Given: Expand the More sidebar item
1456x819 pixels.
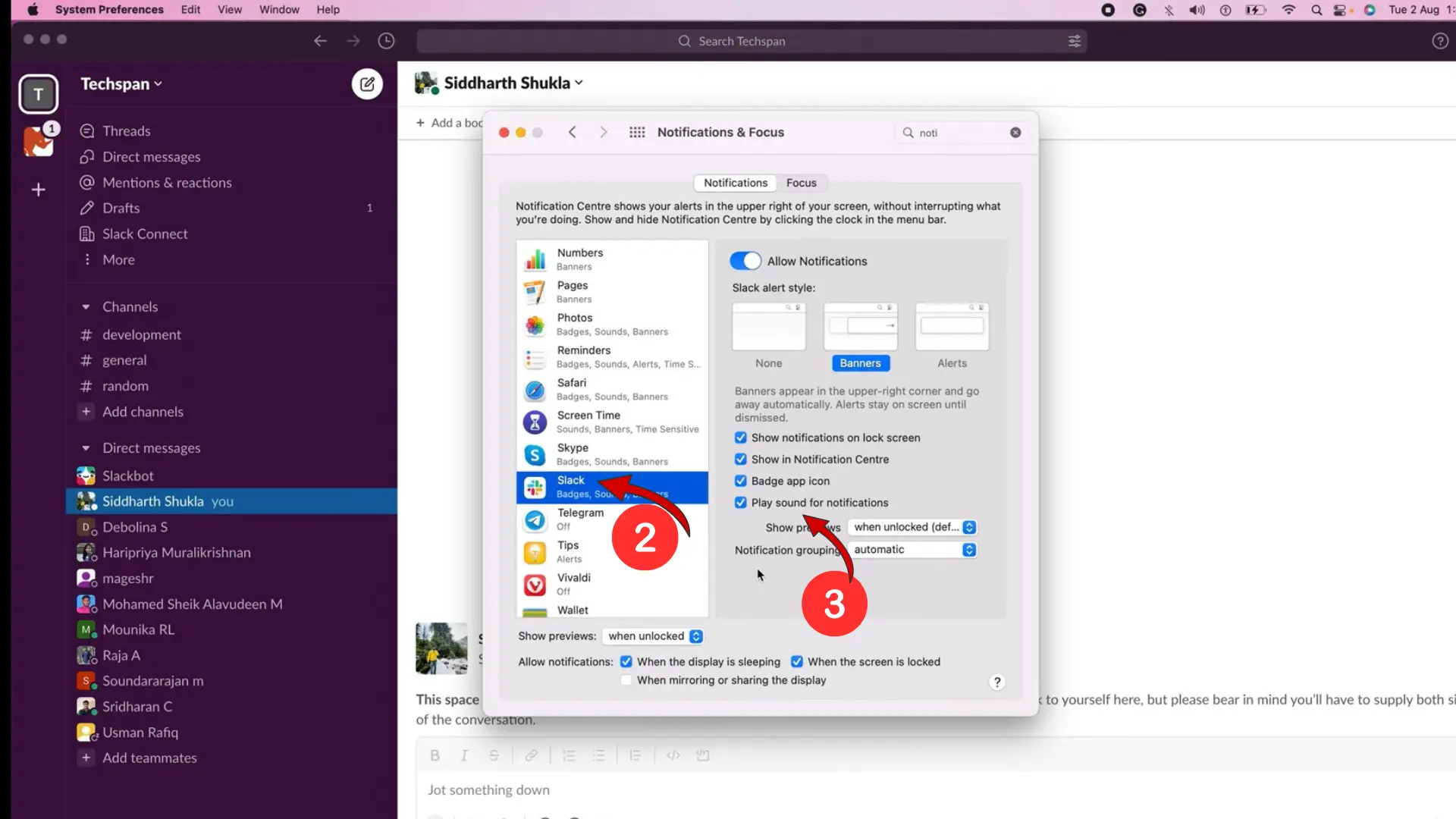Looking at the screenshot, I should [118, 259].
